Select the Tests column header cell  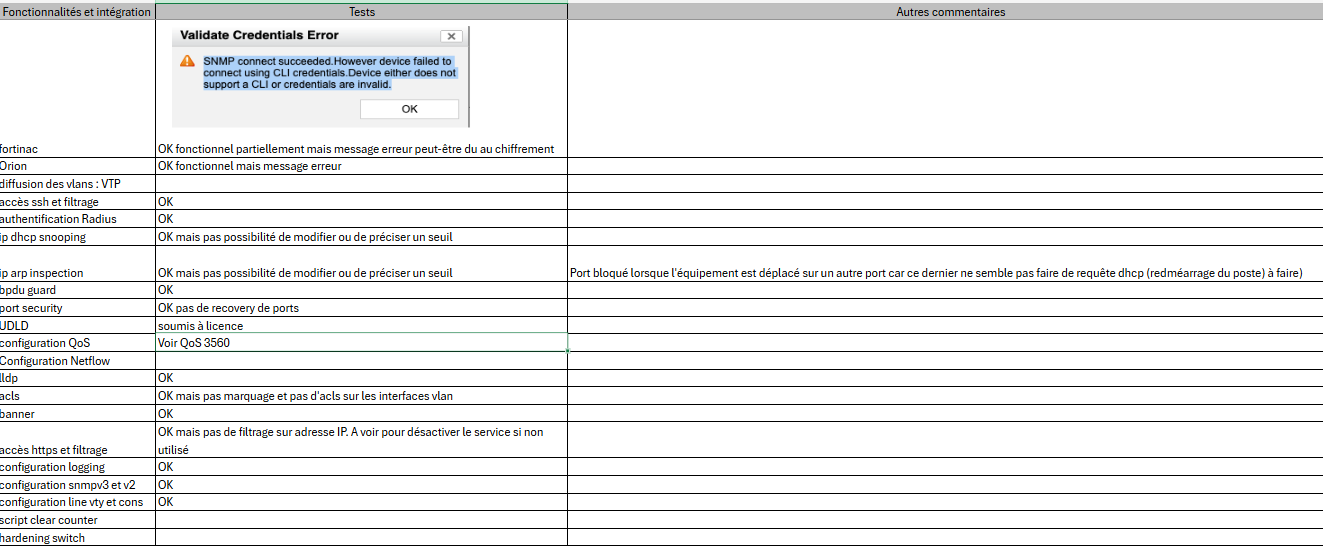tap(361, 12)
